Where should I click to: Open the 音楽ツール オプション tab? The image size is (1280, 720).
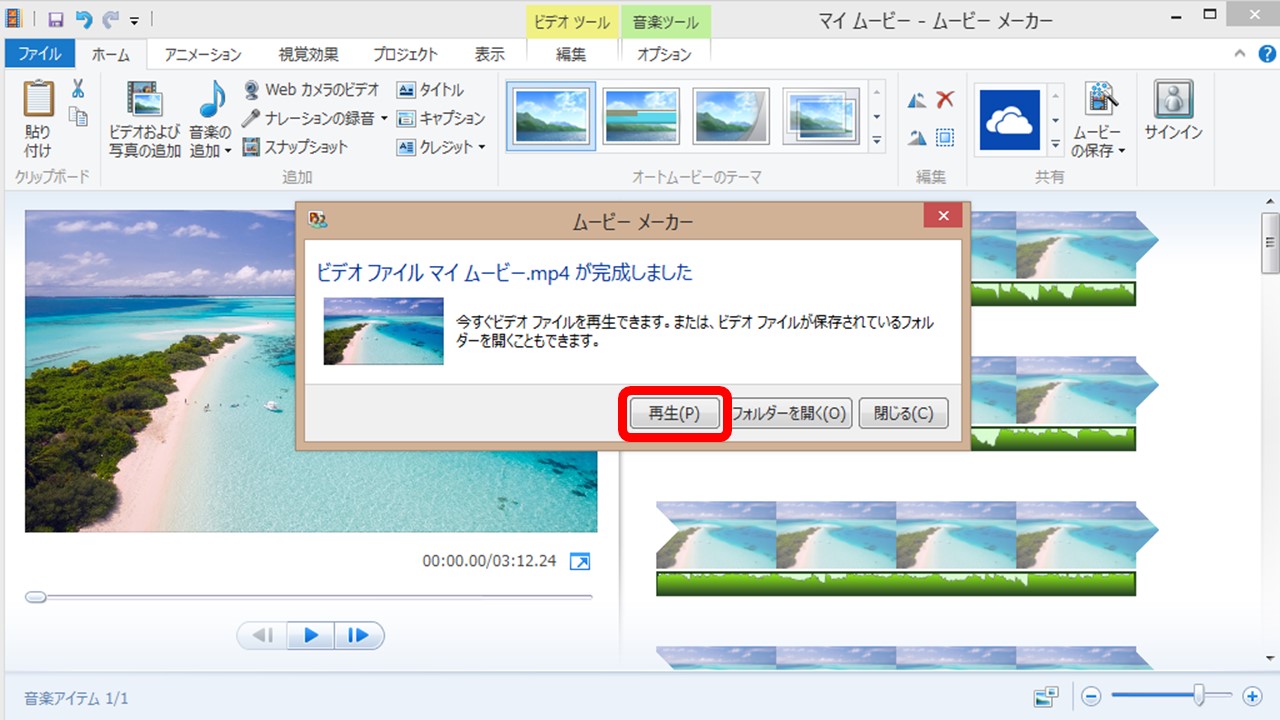(665, 54)
